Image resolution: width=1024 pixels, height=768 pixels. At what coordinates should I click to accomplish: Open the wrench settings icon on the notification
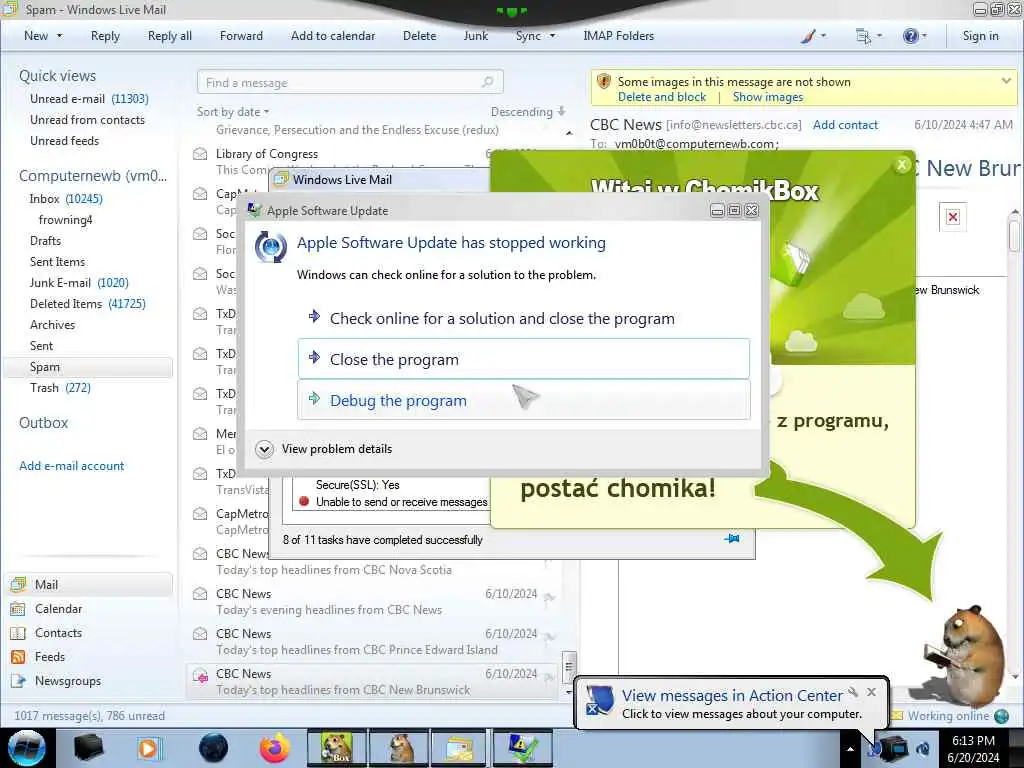click(853, 692)
